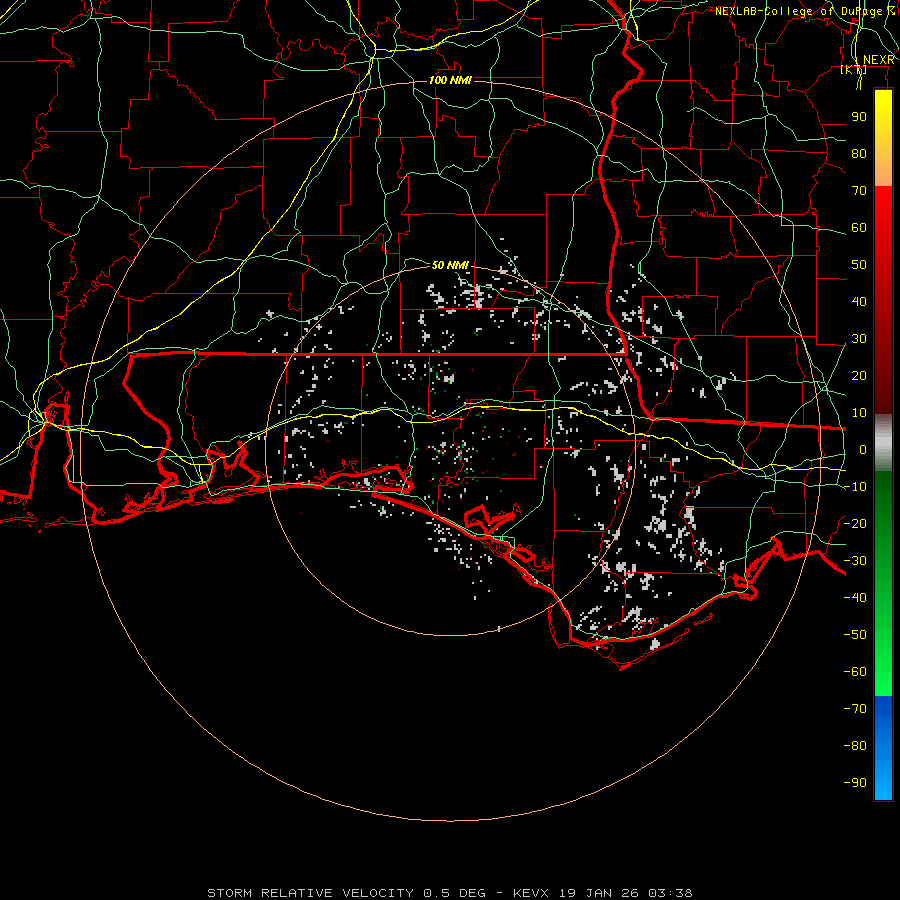The image size is (900, 900).
Task: Click the positive 70 knot scale label
Action: pyautogui.click(x=859, y=191)
